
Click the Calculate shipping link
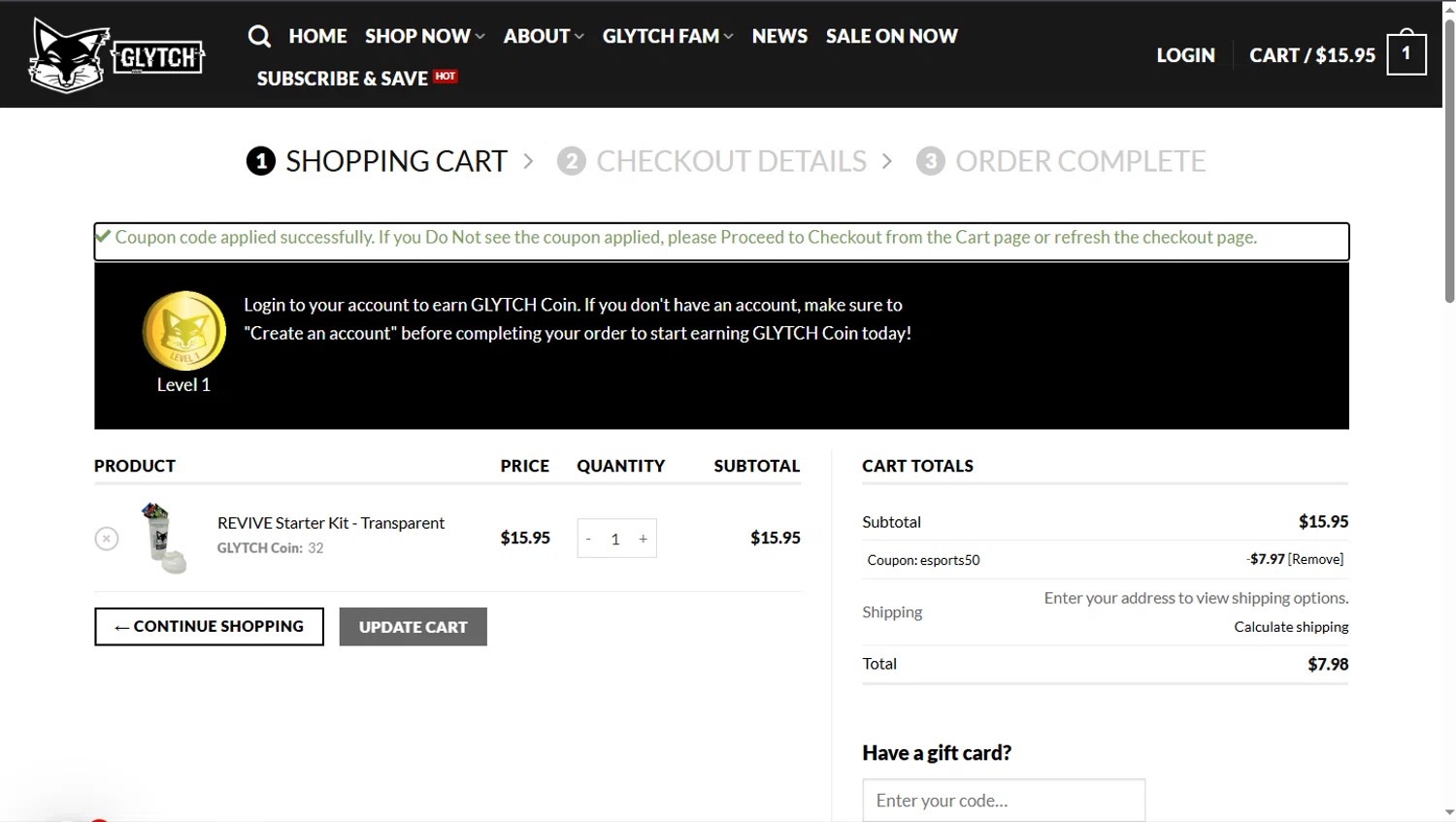[1291, 627]
